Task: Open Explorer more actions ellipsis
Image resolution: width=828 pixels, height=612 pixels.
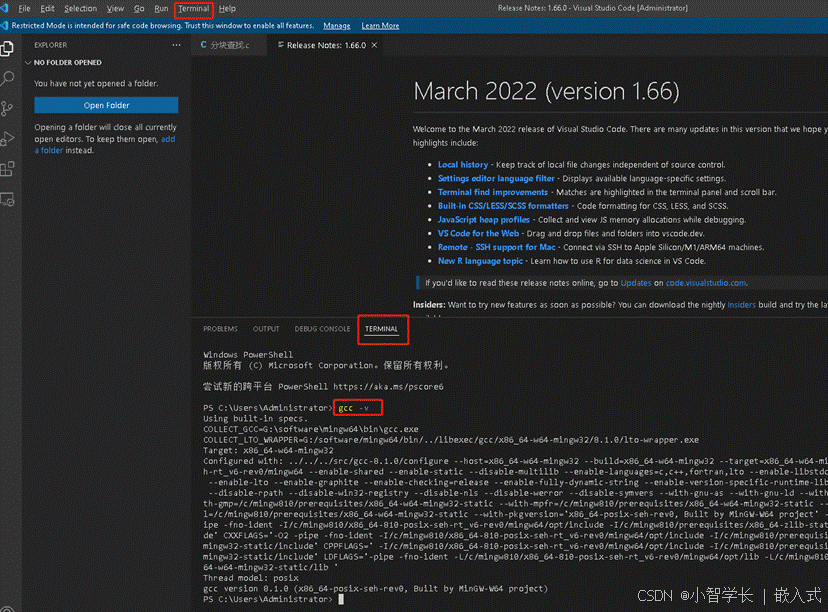Action: pyautogui.click(x=176, y=45)
